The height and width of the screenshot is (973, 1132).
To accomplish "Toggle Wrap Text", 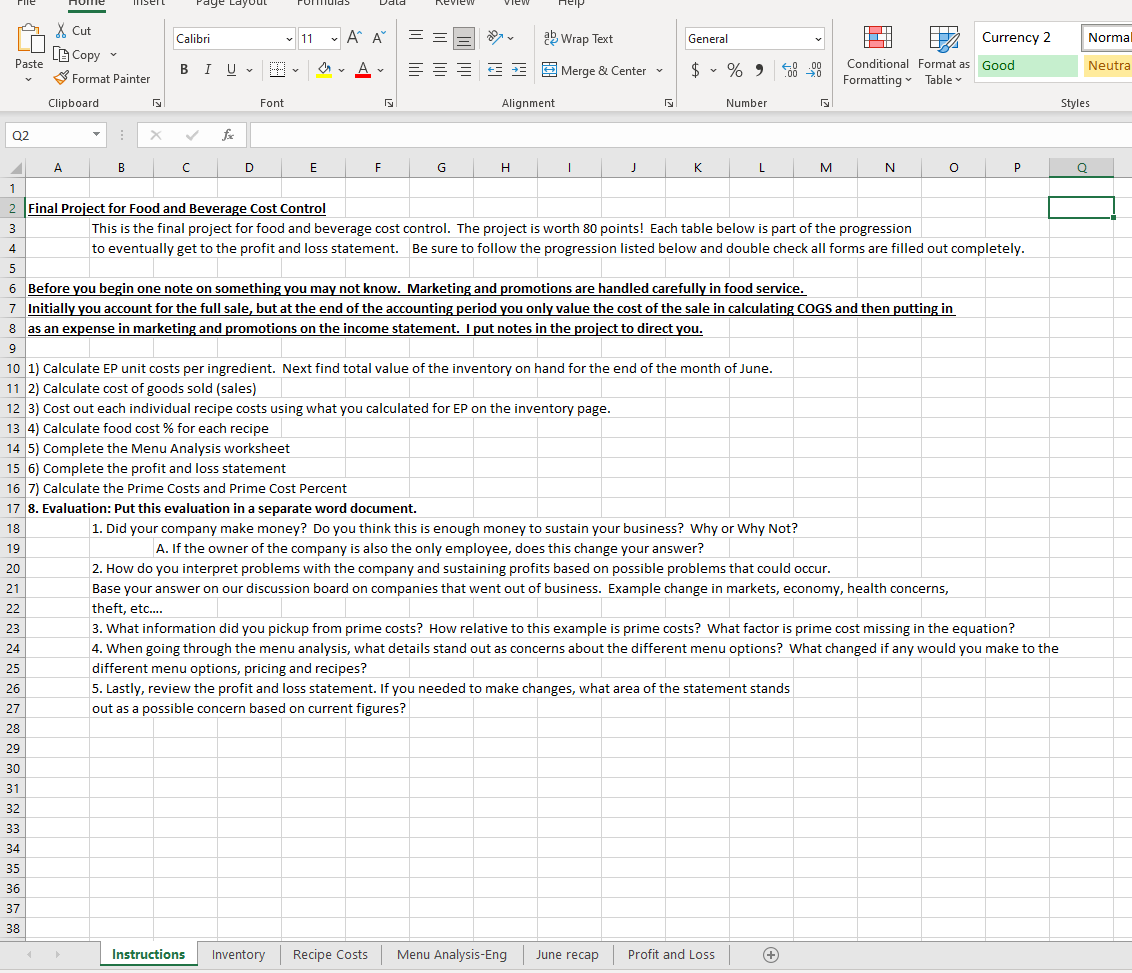I will [578, 38].
